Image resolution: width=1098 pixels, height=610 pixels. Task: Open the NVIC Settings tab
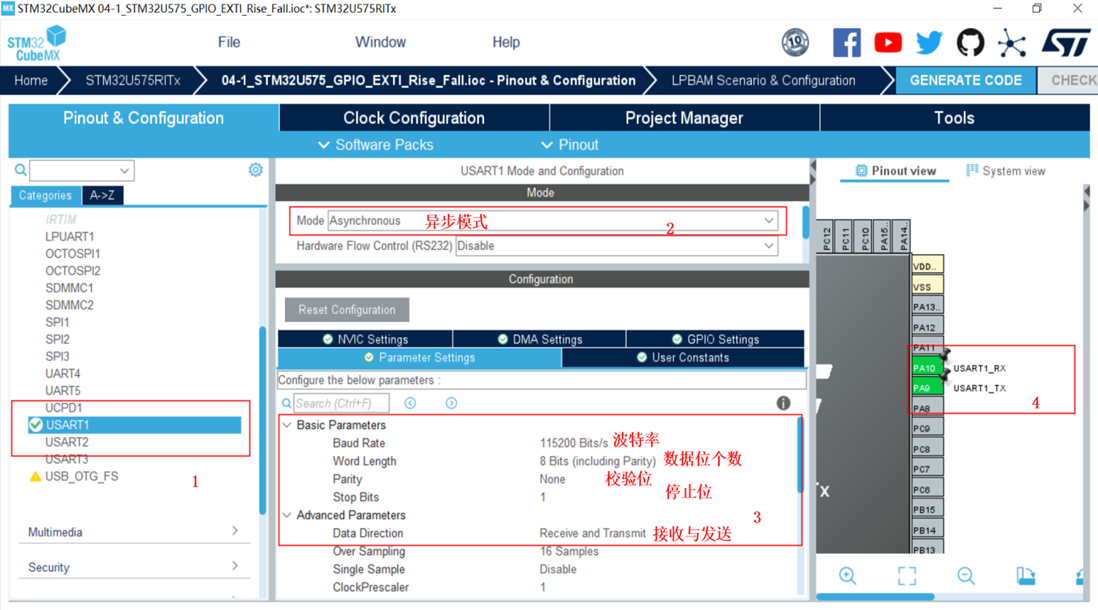point(365,339)
